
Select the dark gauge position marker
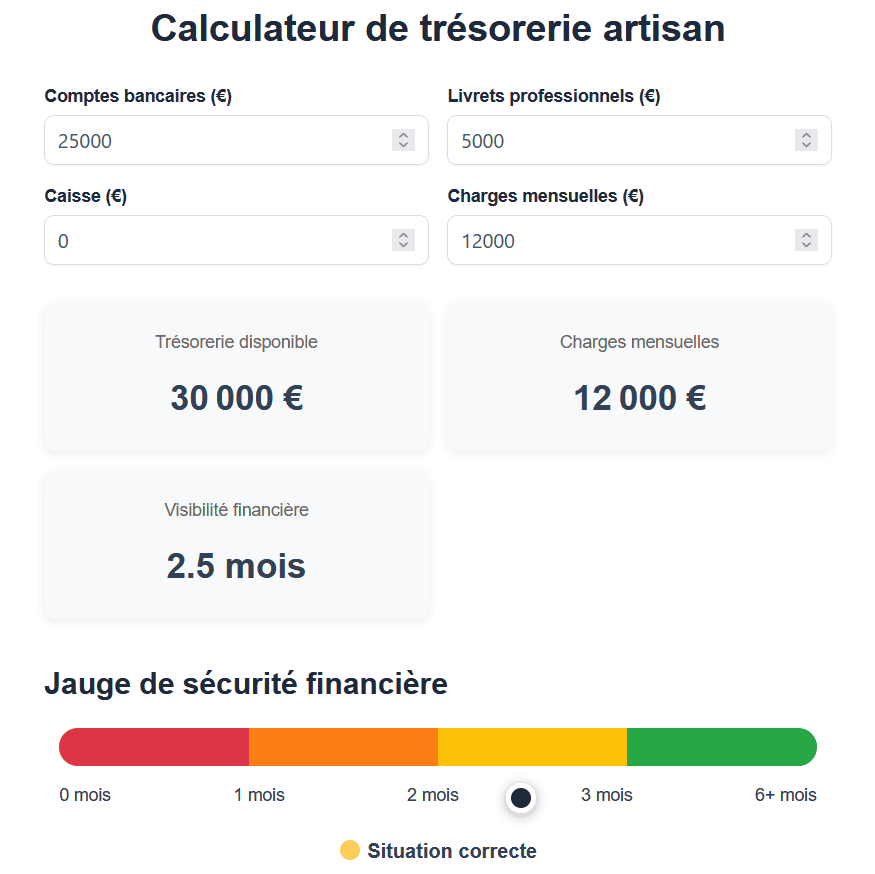(521, 798)
